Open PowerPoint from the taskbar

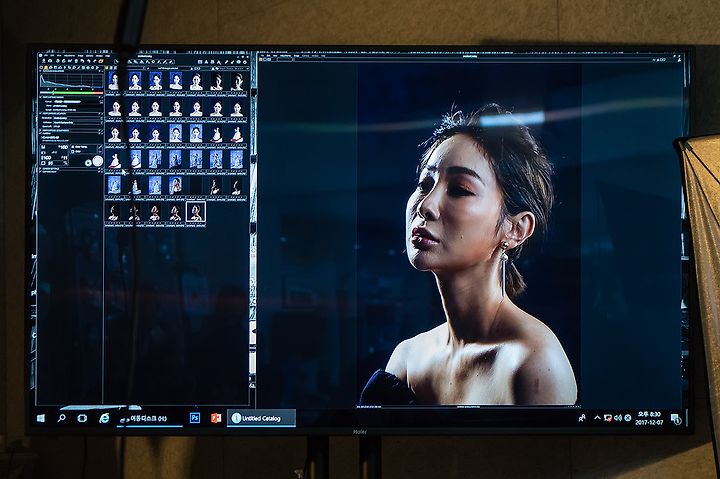[216, 418]
